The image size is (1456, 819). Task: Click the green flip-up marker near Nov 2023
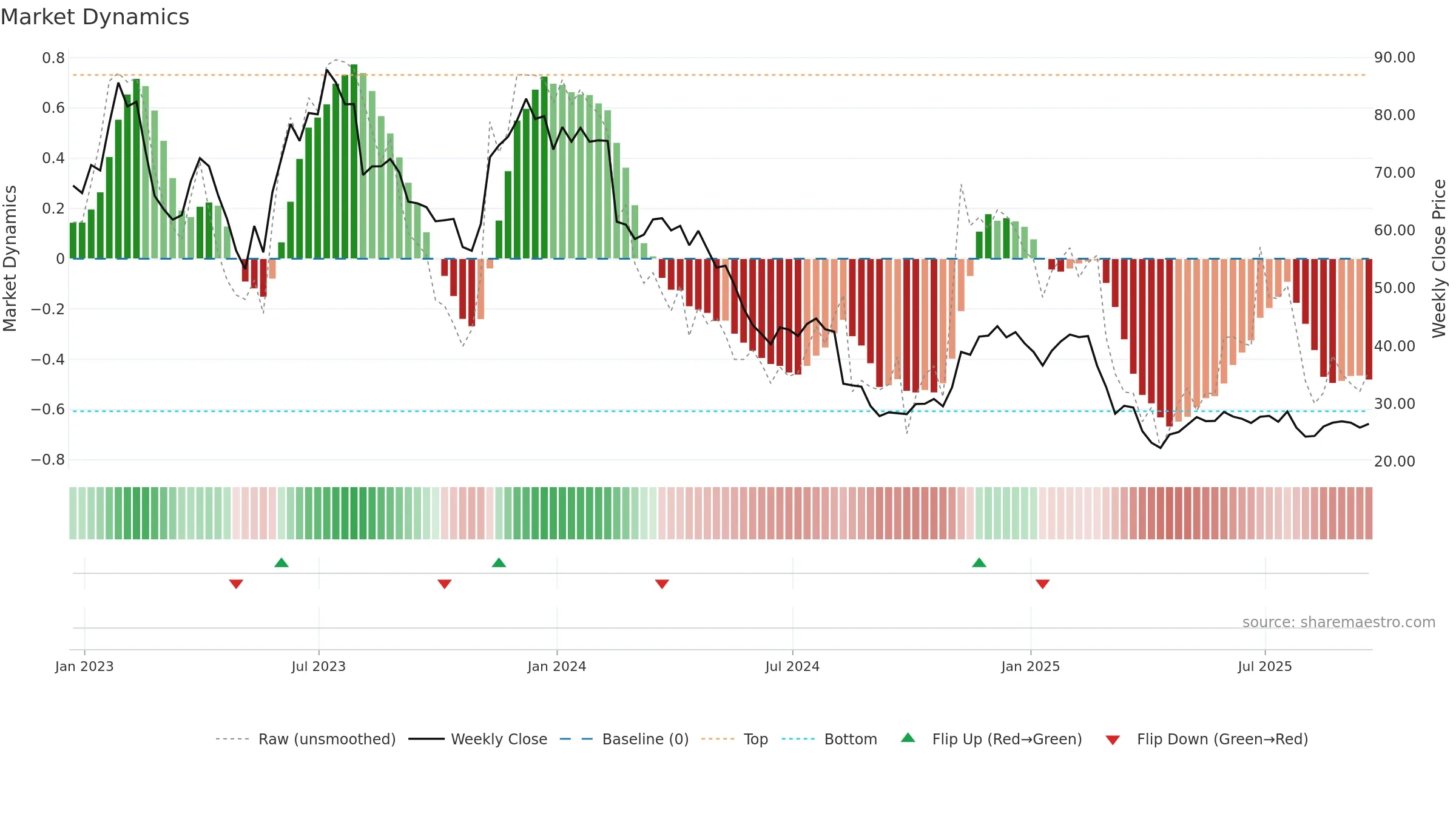coord(499,562)
